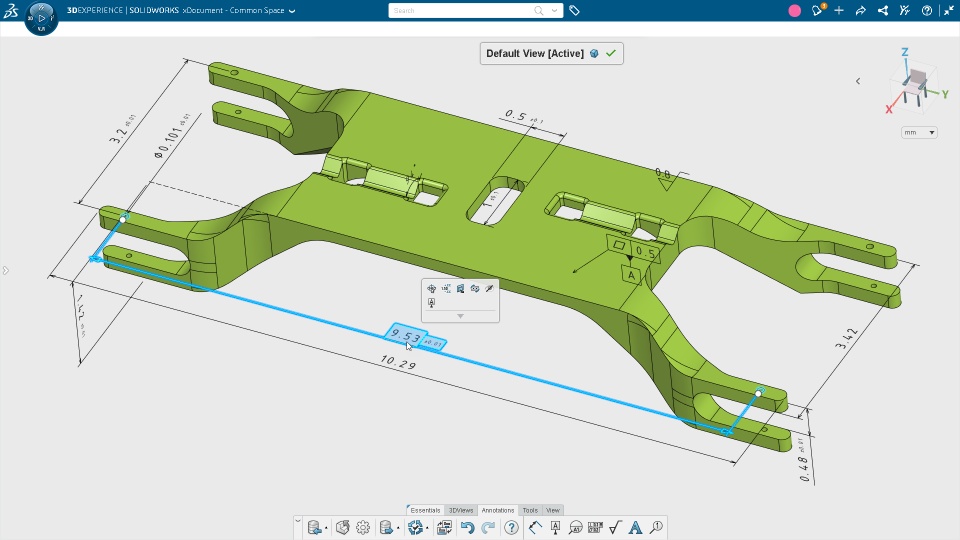Select the Datum Target tool
The width and height of the screenshot is (960, 540).
click(576, 528)
